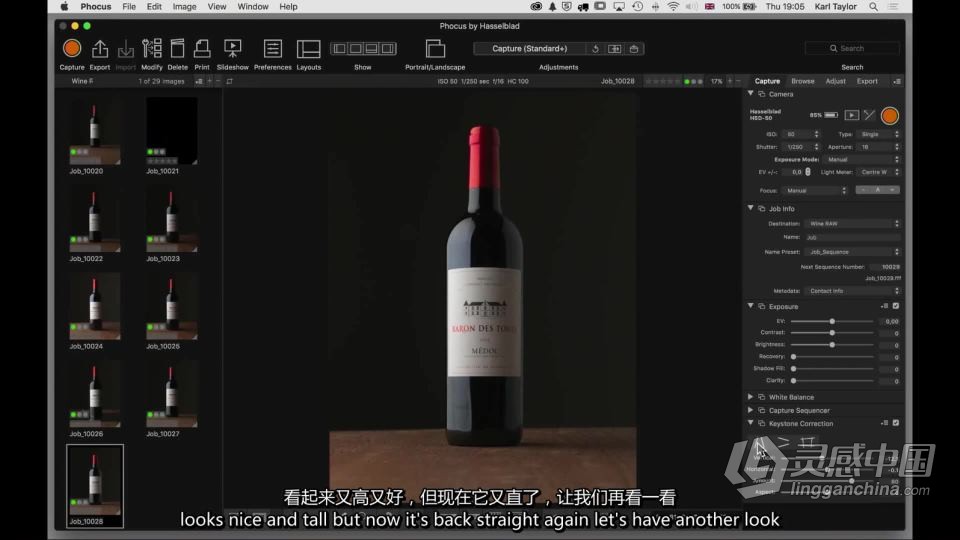Expand the Capture Sequencer section
Screen dimensions: 960x540
coord(751,410)
